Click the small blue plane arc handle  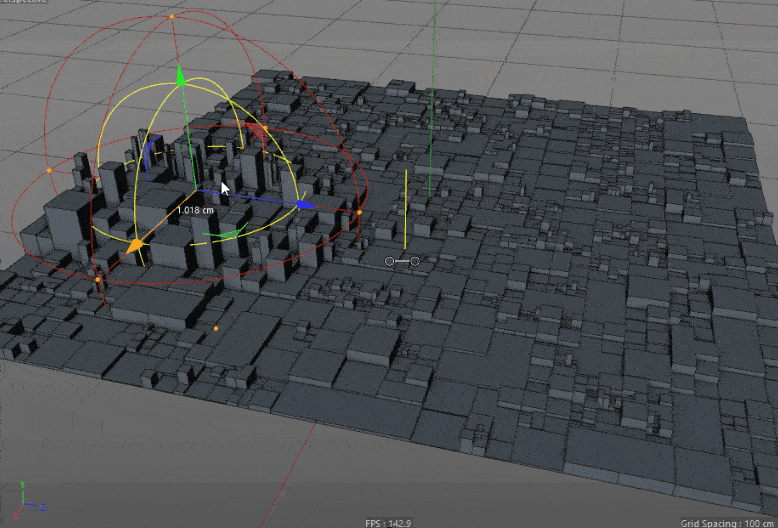pyautogui.click(x=149, y=151)
